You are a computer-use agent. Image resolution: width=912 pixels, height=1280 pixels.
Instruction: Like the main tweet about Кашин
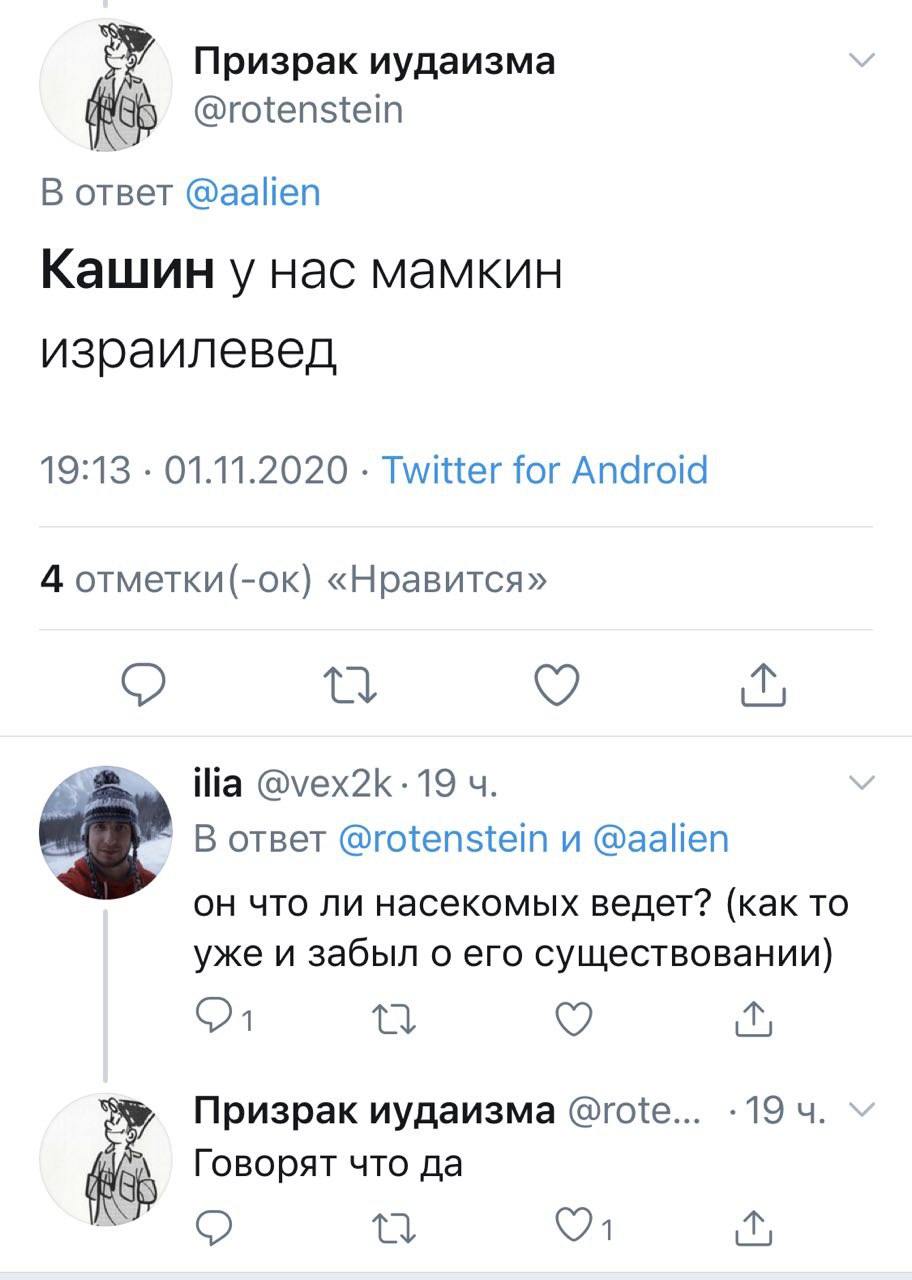(556, 685)
